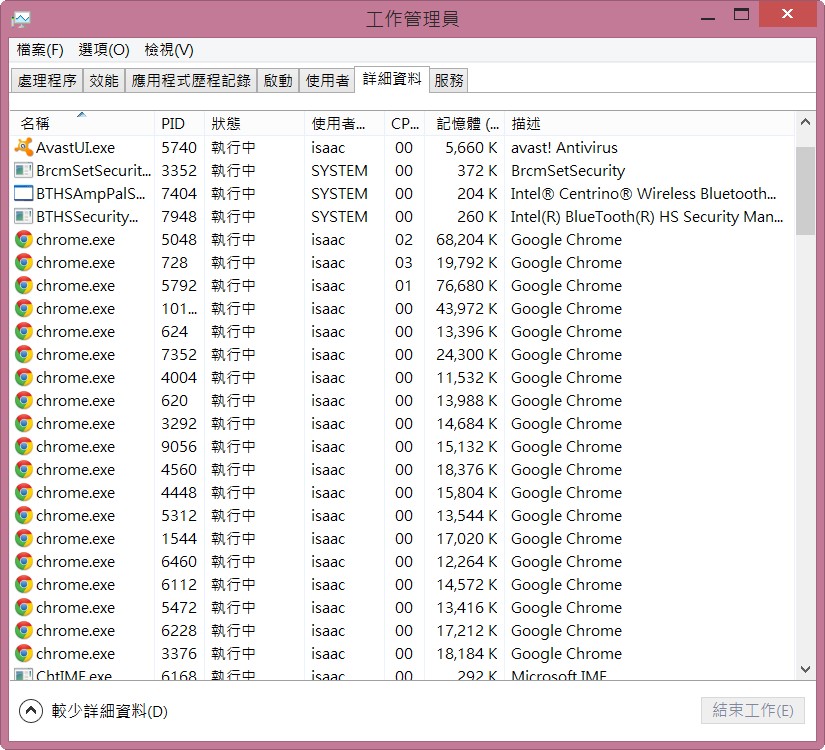Open the 選項(O) menu
Image resolution: width=825 pixels, height=750 pixels.
(x=104, y=50)
